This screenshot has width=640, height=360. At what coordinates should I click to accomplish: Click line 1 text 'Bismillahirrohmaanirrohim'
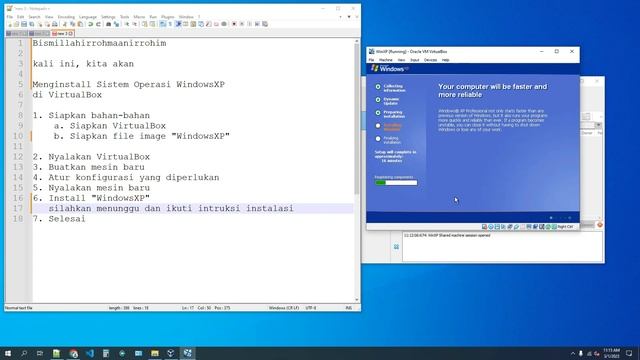pos(100,43)
